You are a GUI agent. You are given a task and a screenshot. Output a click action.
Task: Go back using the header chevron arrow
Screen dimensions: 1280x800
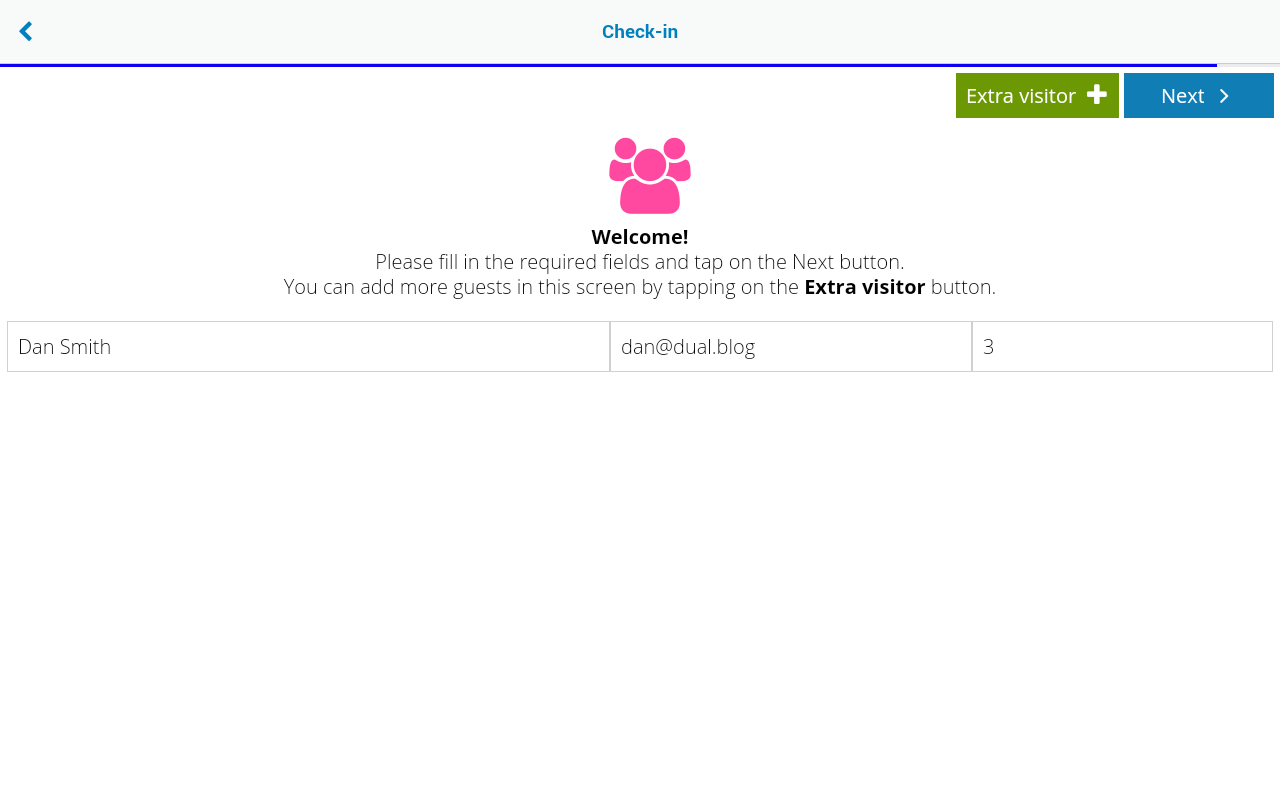[x=26, y=32]
